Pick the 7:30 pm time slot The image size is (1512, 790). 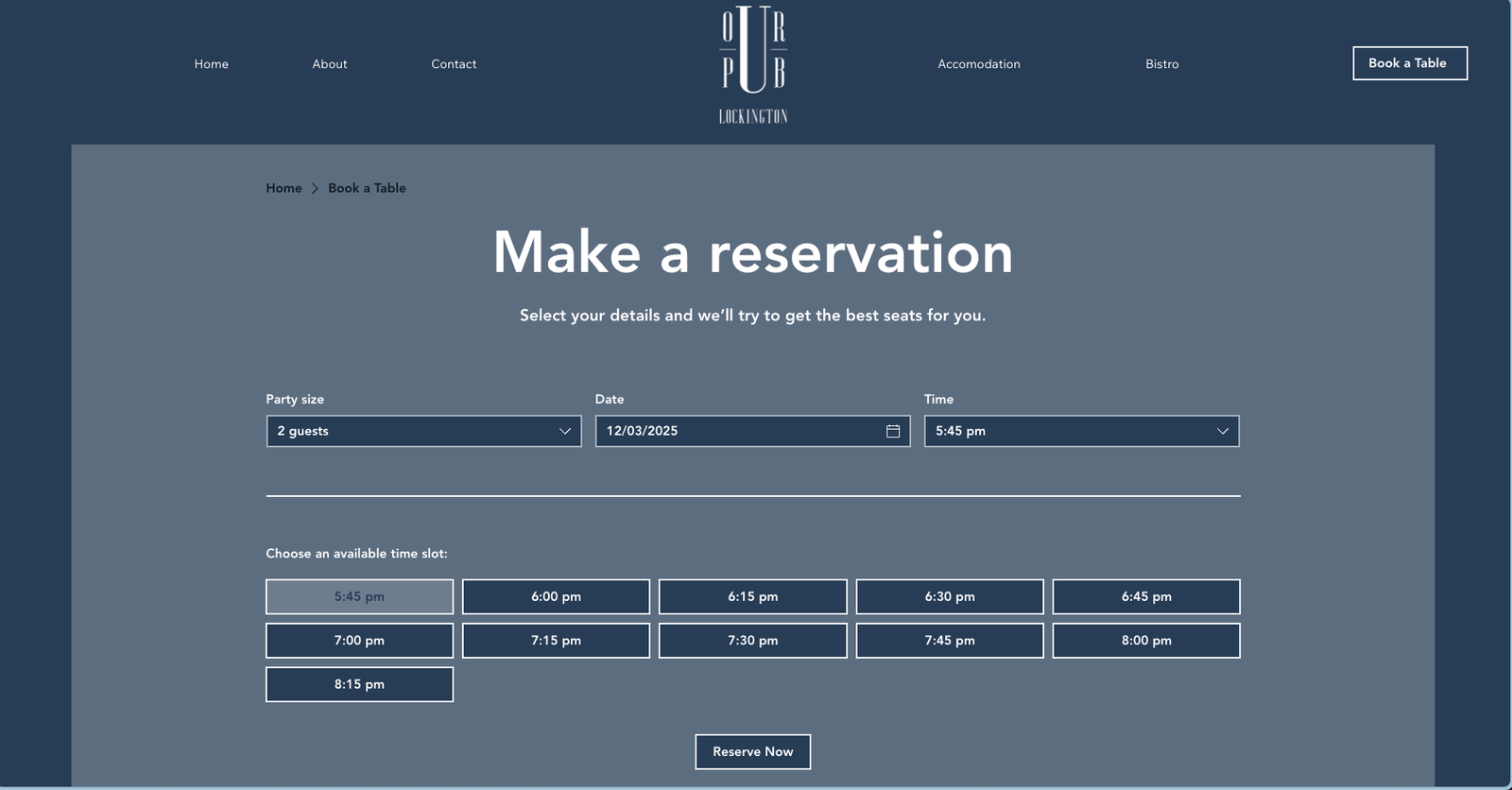[x=752, y=641]
